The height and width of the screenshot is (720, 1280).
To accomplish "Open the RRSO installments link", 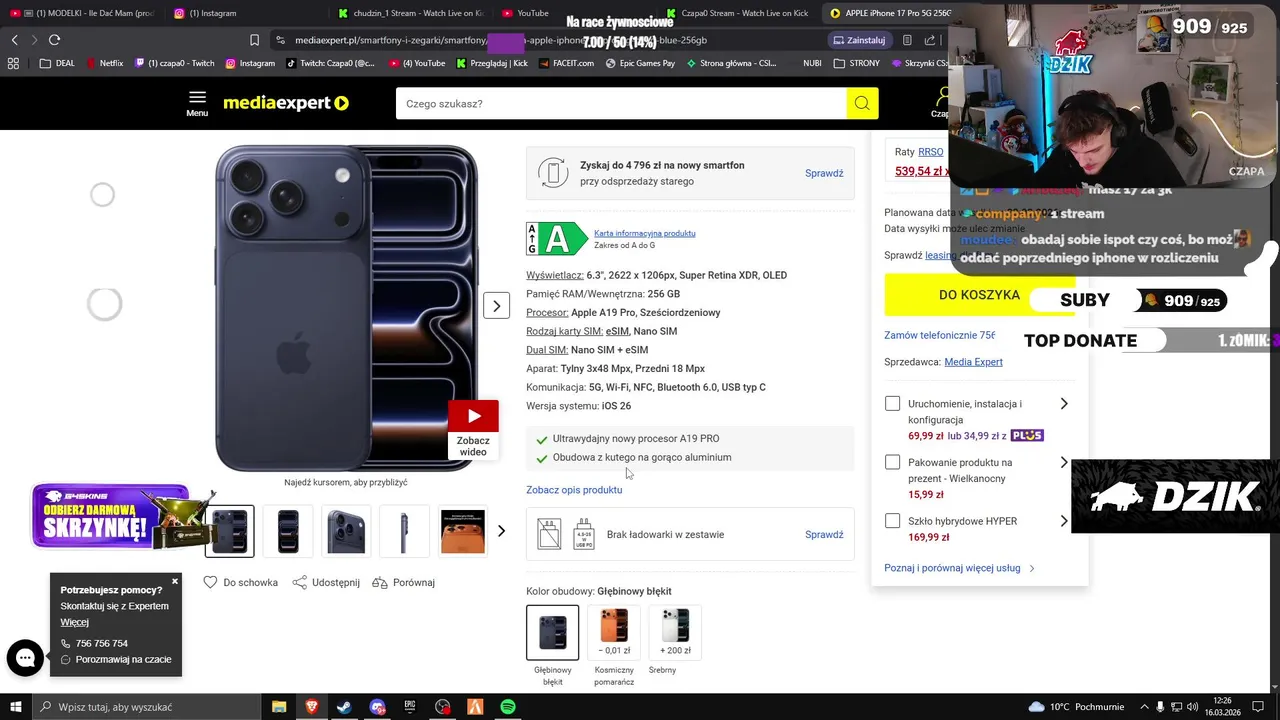I will pyautogui.click(x=931, y=152).
